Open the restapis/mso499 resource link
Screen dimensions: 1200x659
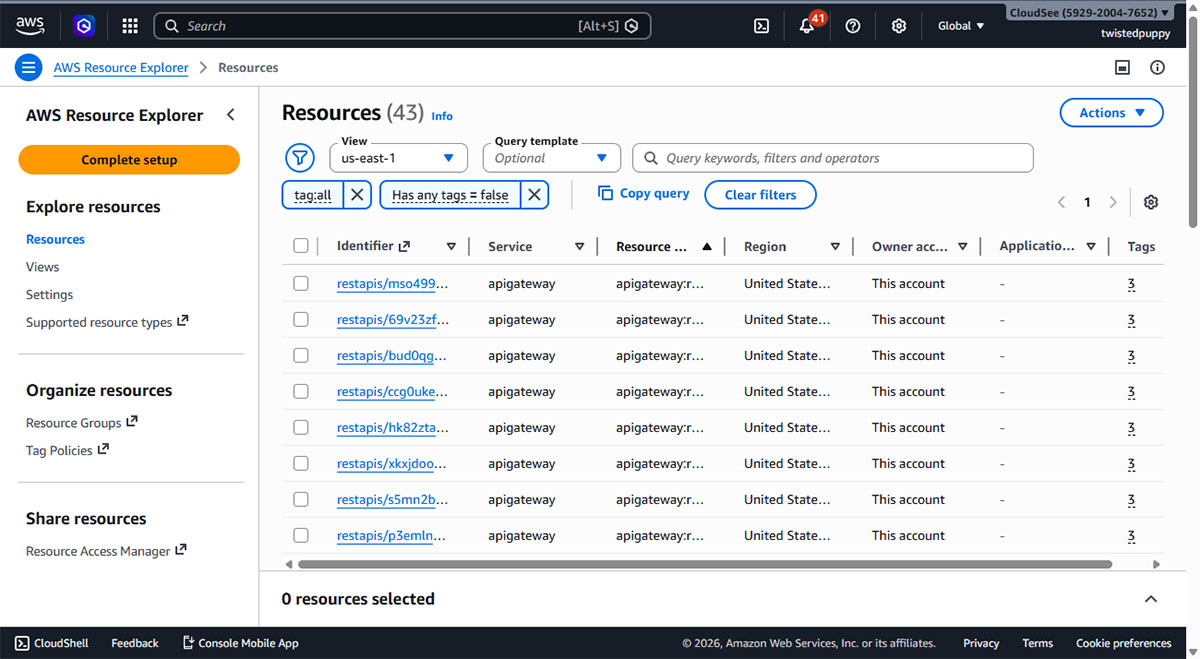pos(392,284)
